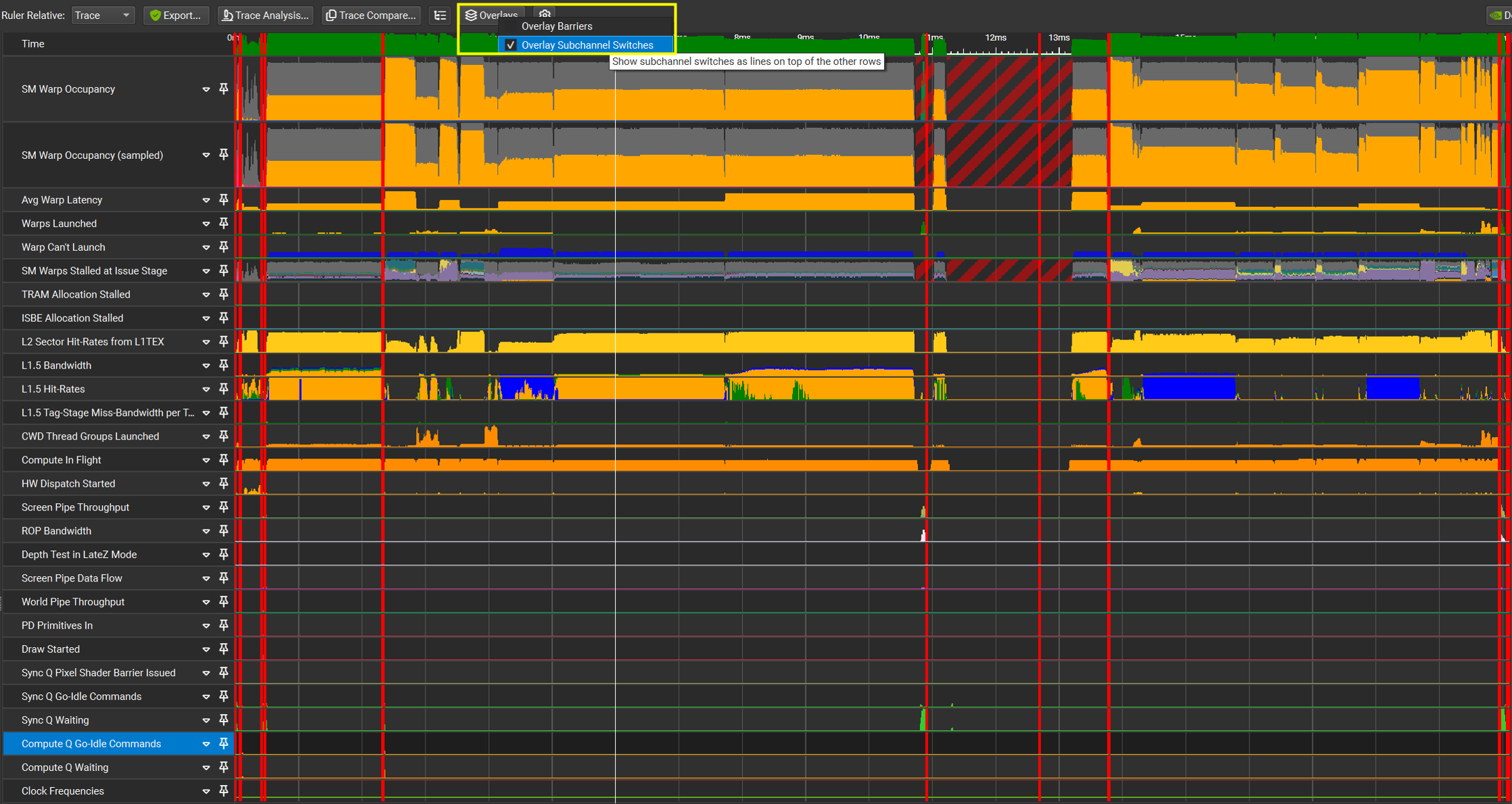Screen dimensions: 1512x804
Task: Click the overlay settings gear icon
Action: [x=544, y=14]
